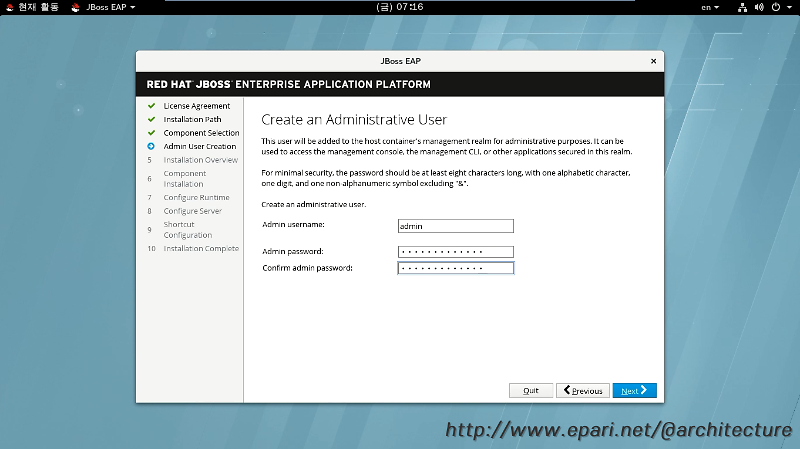800x449 pixels.
Task: Click the Installation Path checkmark icon
Action: [151, 119]
